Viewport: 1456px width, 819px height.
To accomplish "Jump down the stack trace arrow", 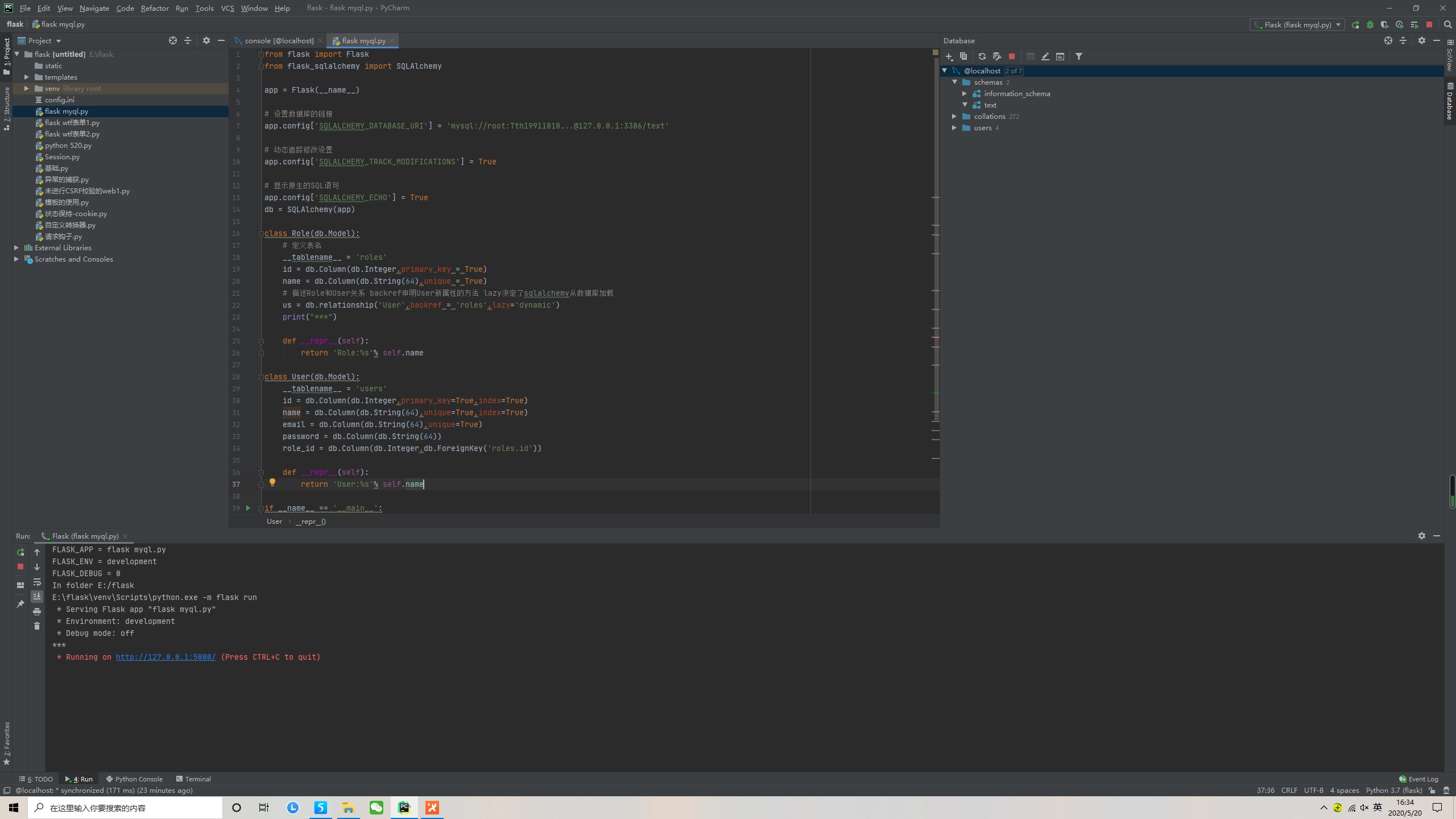I will (37, 567).
